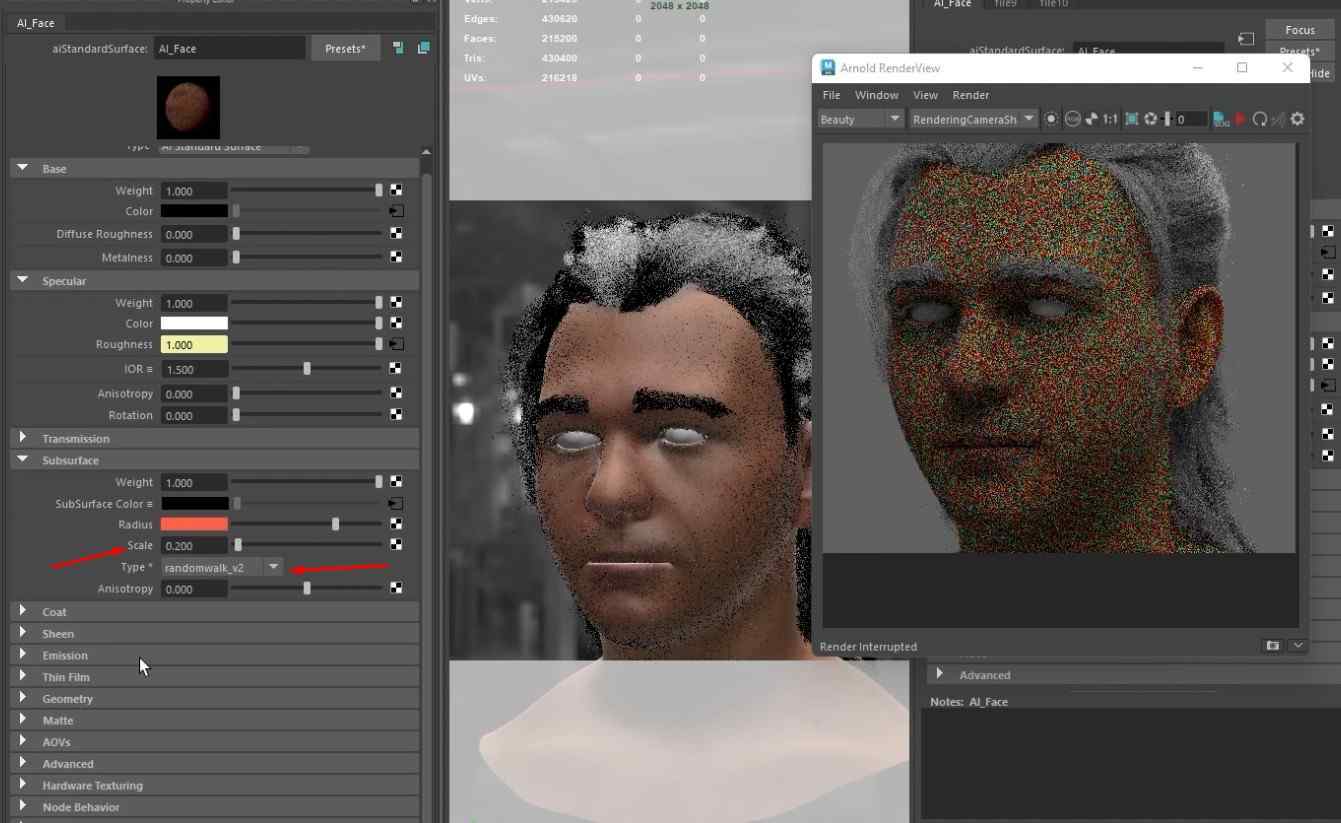Open the connected map on Specular Roughness
Viewport: 1341px width, 823px height.
(x=396, y=344)
